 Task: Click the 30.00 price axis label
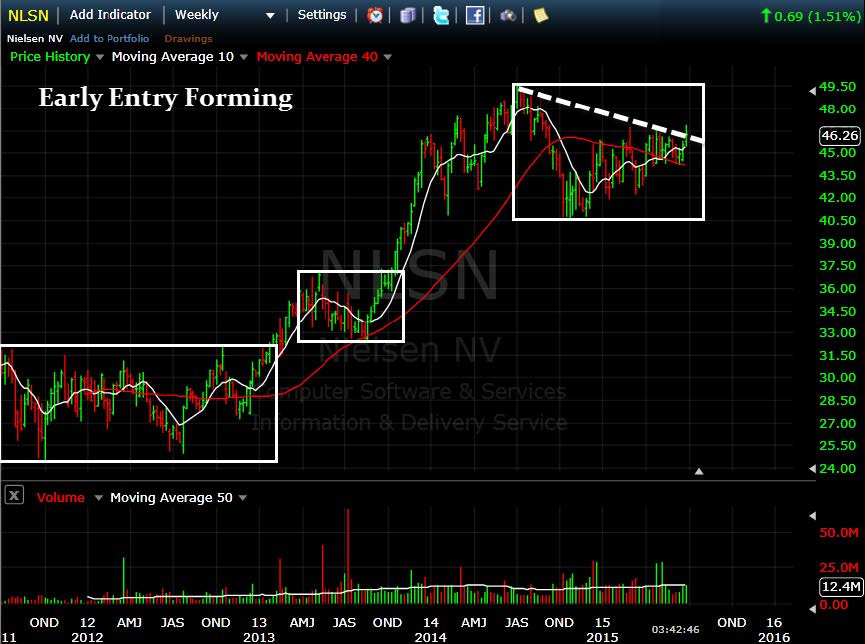(837, 377)
